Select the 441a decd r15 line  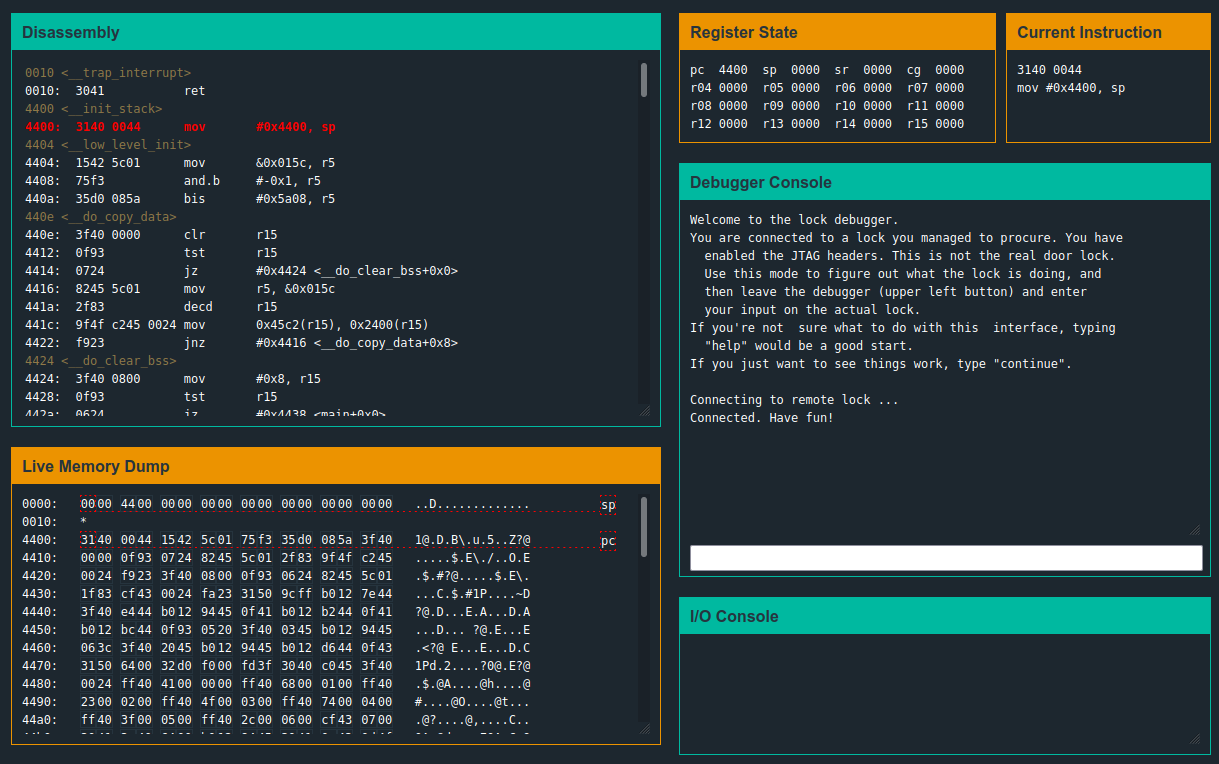click(x=151, y=307)
